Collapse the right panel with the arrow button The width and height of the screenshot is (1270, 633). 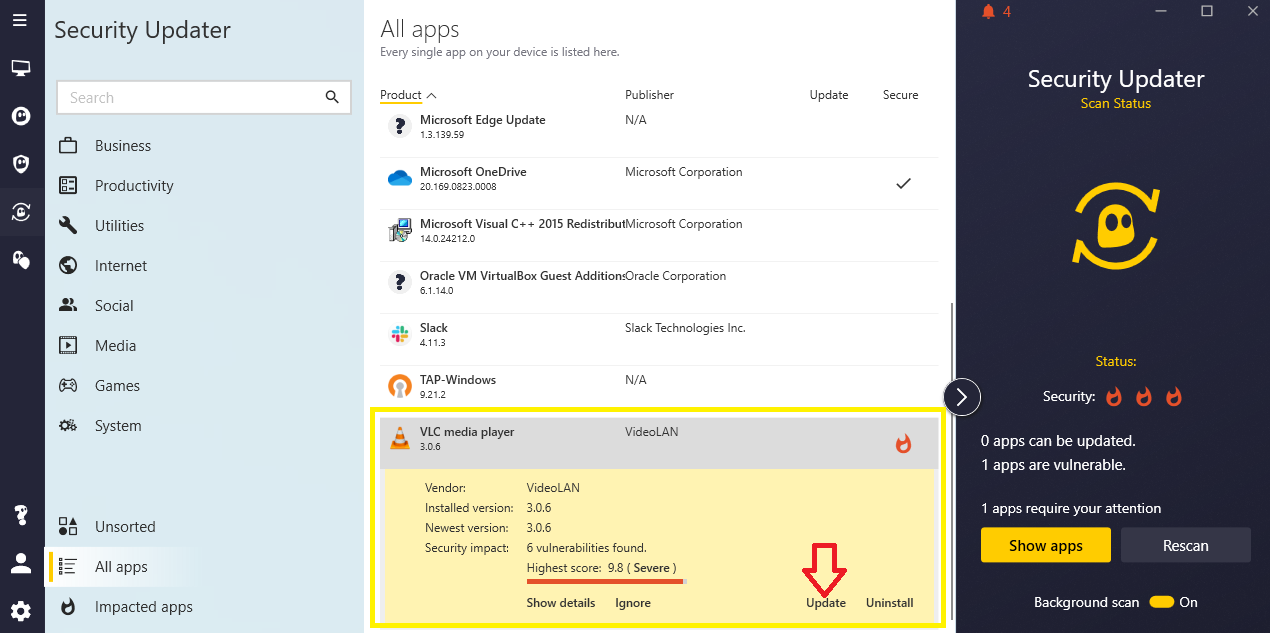coord(962,397)
